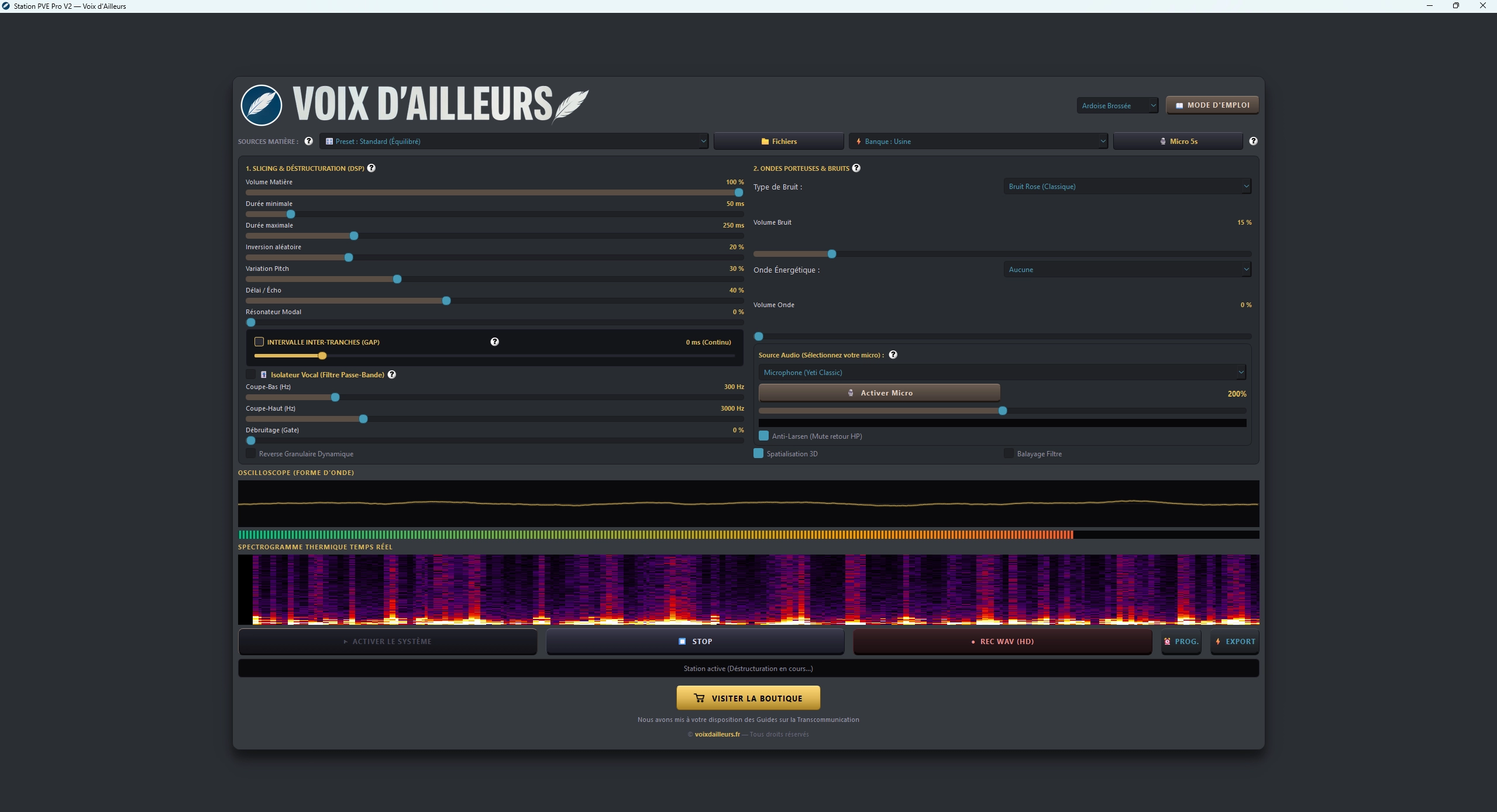Click Résonateur Modal slider handle
The image size is (1497, 812).
pos(251,322)
